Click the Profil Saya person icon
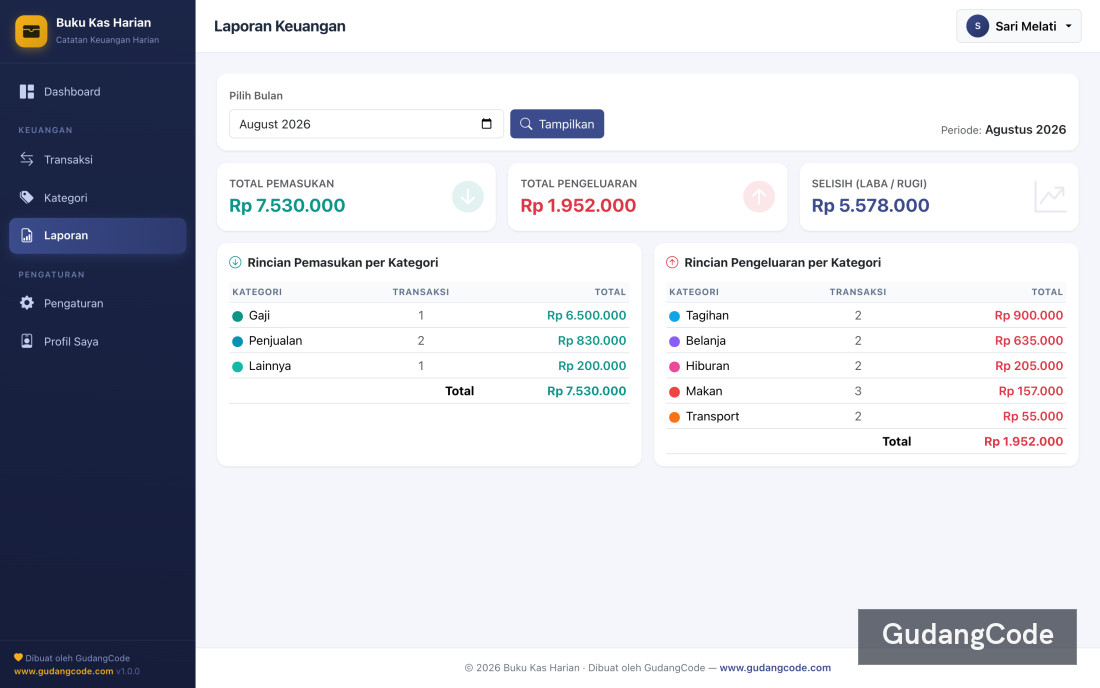1100x688 pixels. tap(27, 342)
